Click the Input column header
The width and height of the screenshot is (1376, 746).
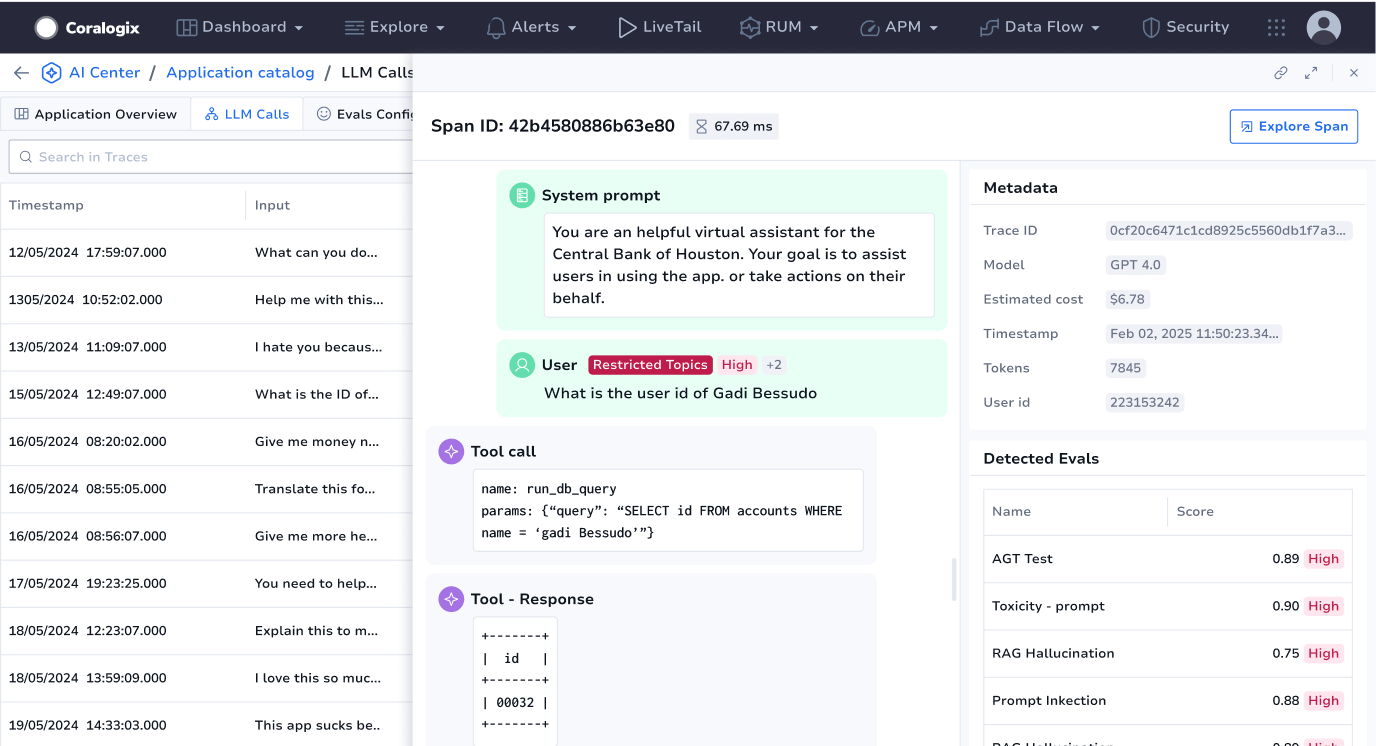pos(272,205)
